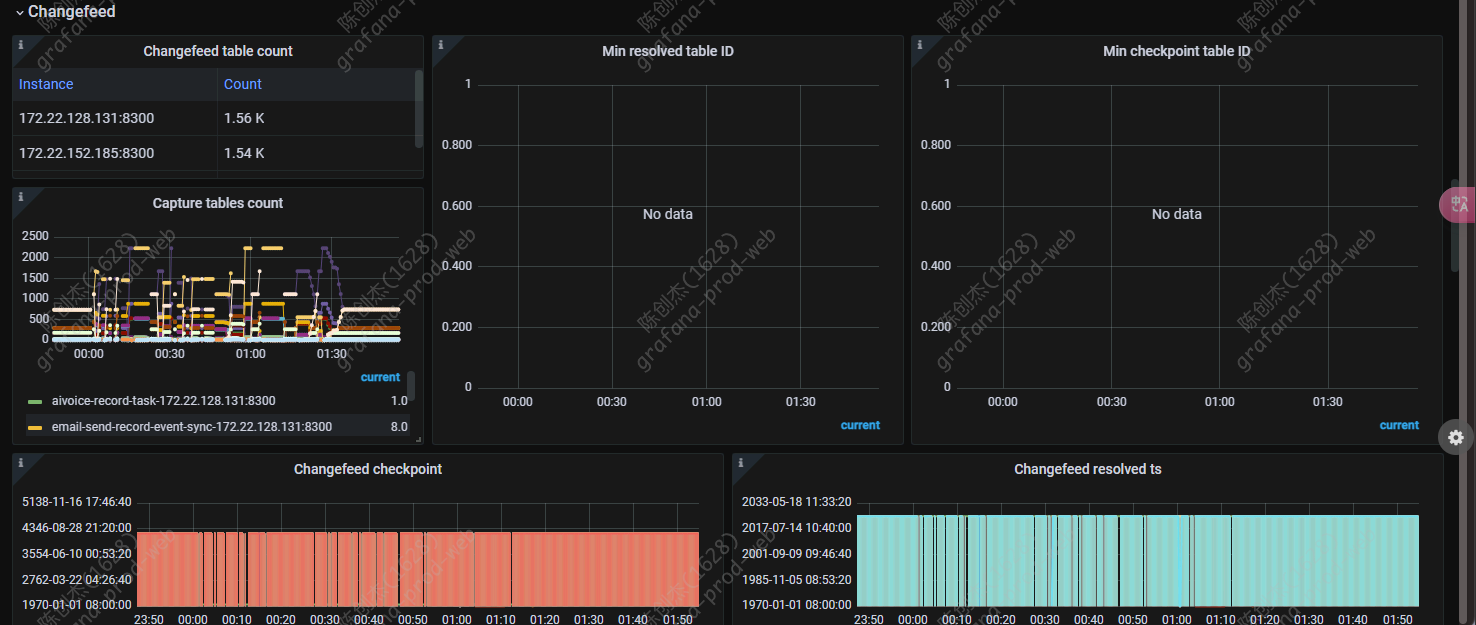Click info icon on Min resolved table ID panel
The height and width of the screenshot is (625, 1476).
click(440, 44)
